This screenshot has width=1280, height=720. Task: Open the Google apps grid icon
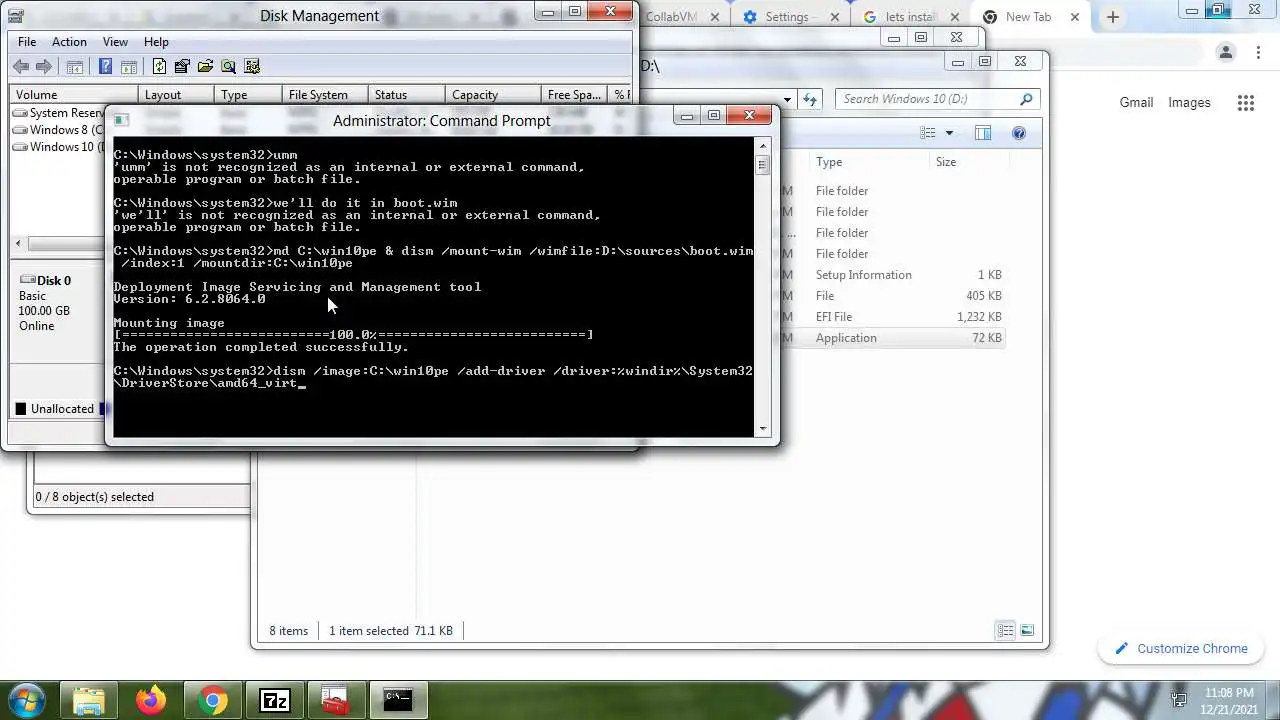pos(1245,103)
